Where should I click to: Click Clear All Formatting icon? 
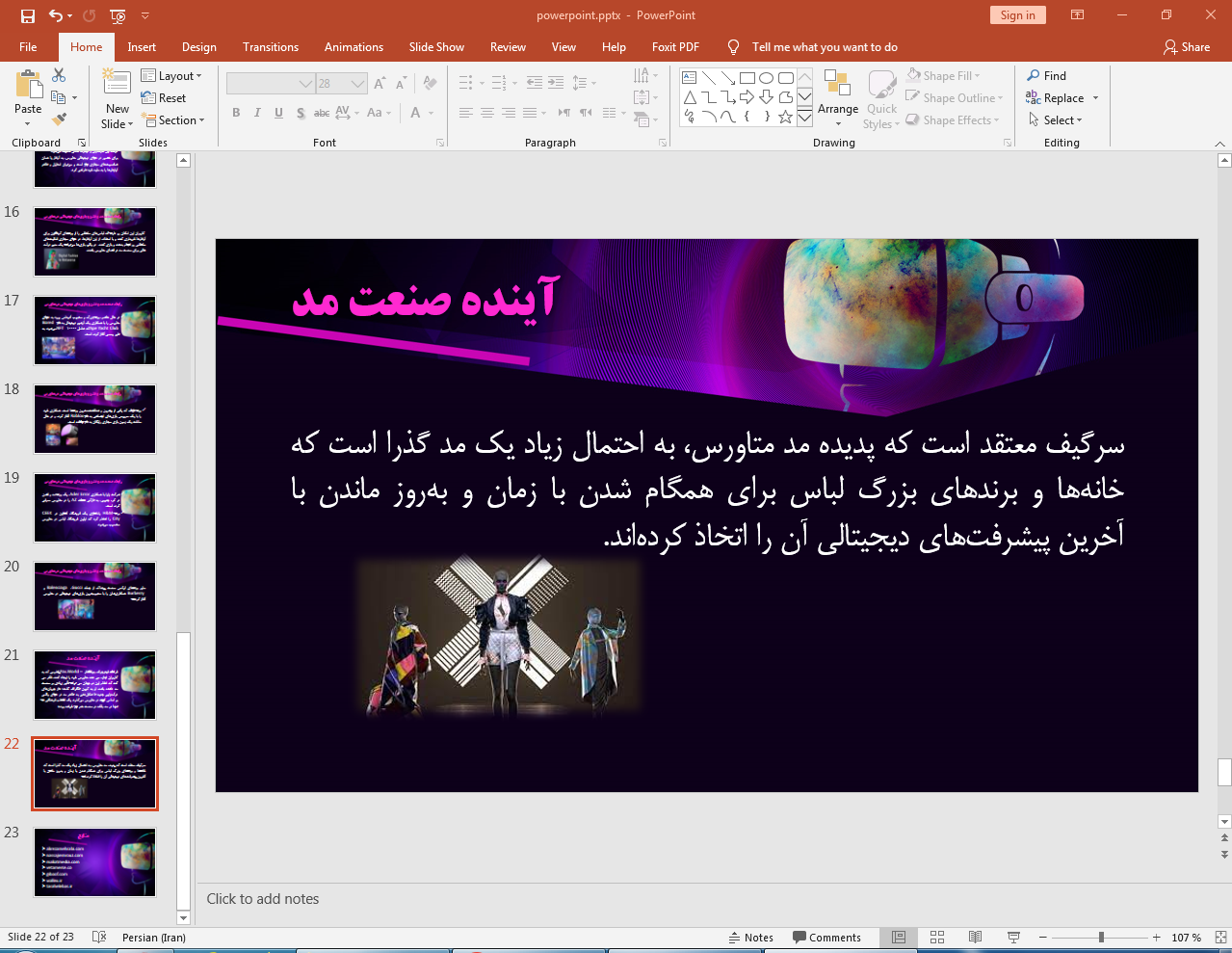click(x=430, y=84)
